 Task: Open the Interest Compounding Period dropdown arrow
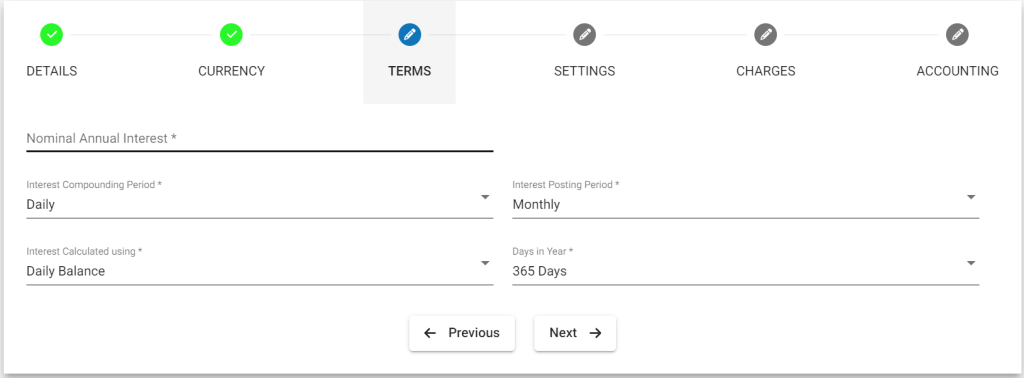click(x=485, y=197)
